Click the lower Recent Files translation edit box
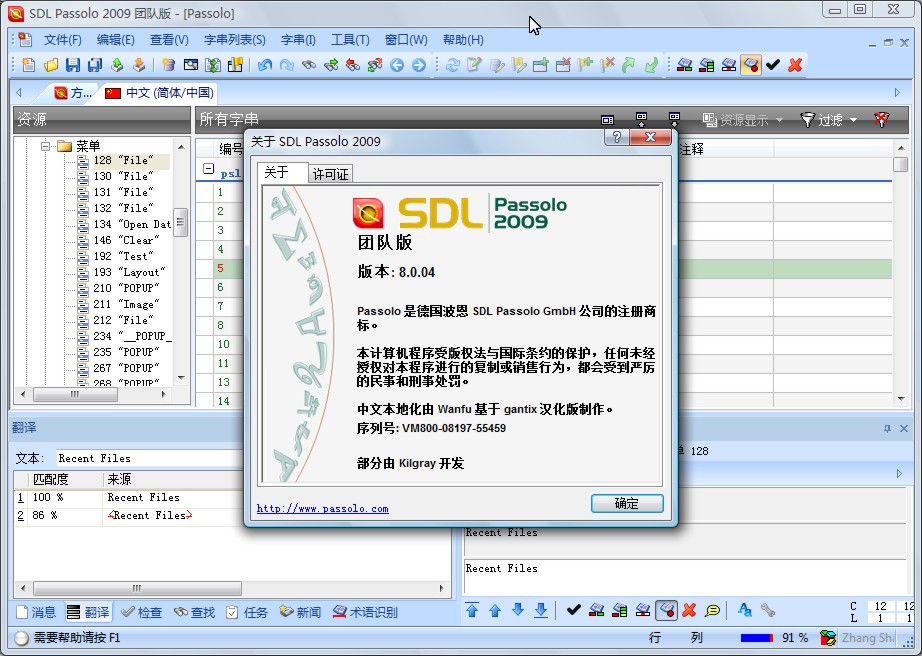The image size is (922, 656). (x=685, y=575)
